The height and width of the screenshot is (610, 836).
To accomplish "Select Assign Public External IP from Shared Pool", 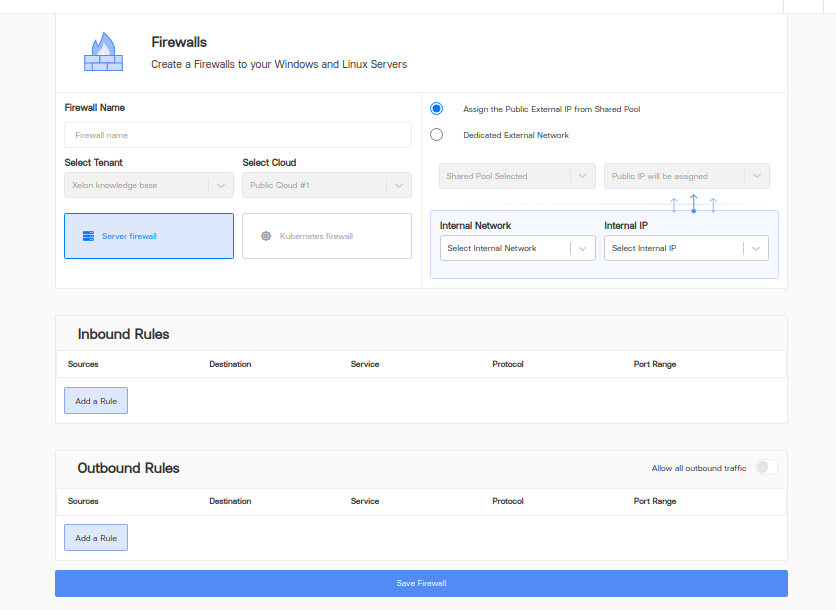I will [437, 109].
